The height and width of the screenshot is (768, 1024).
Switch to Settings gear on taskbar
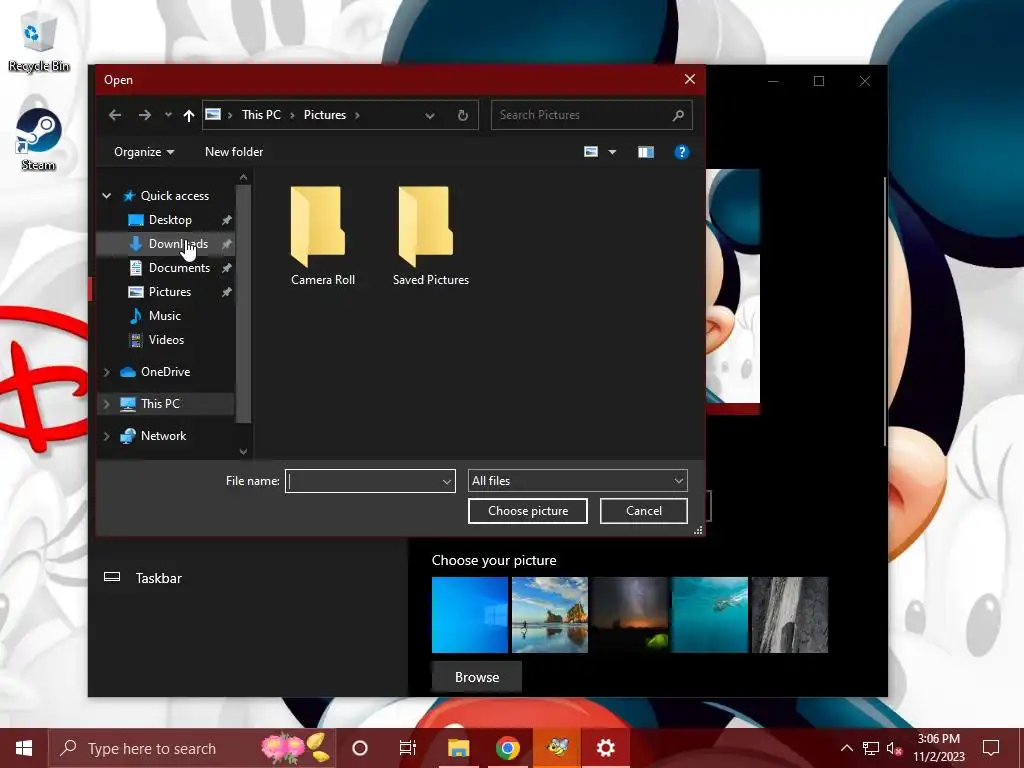click(x=605, y=748)
